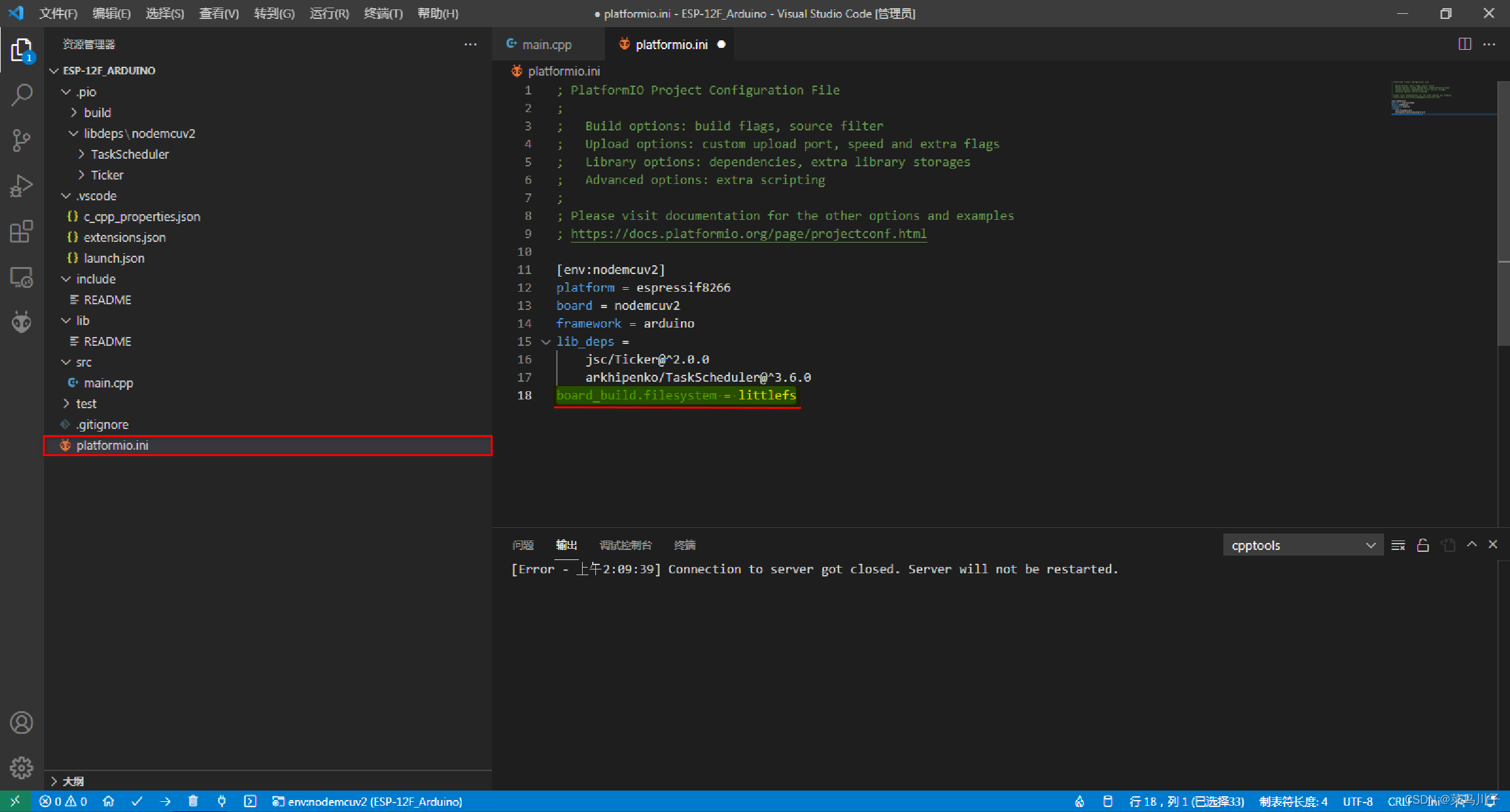Expand the TaskScheduler folder
Screen dimensions: 1510x812
pos(129,154)
